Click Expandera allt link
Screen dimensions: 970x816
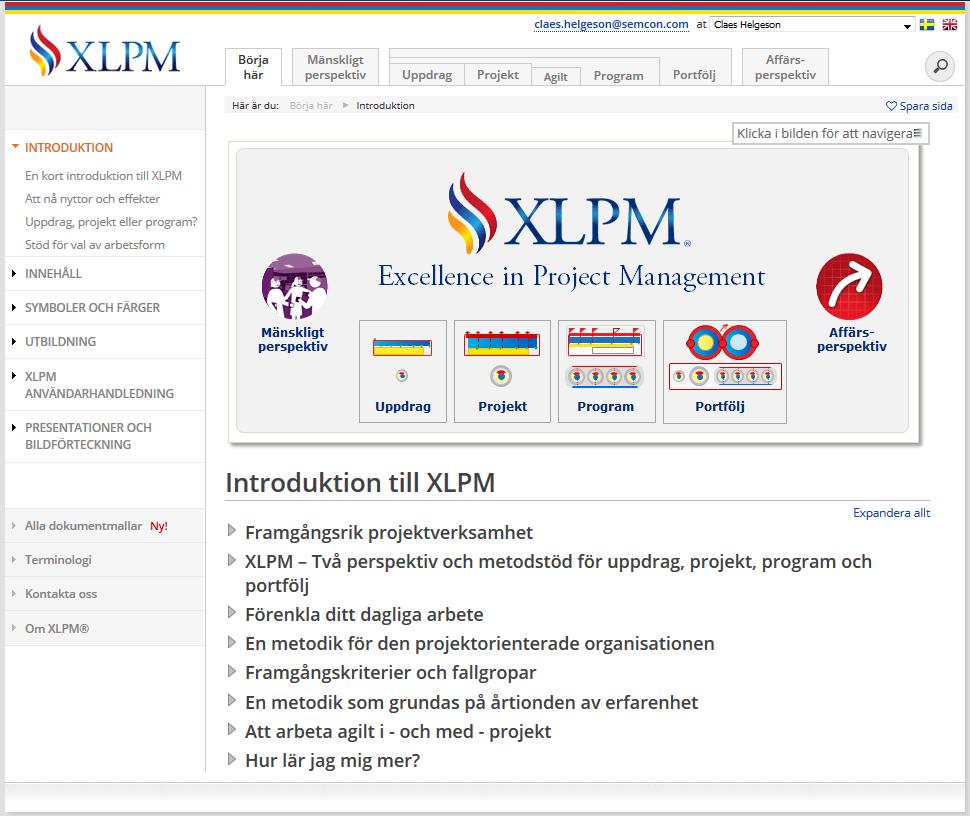(891, 512)
